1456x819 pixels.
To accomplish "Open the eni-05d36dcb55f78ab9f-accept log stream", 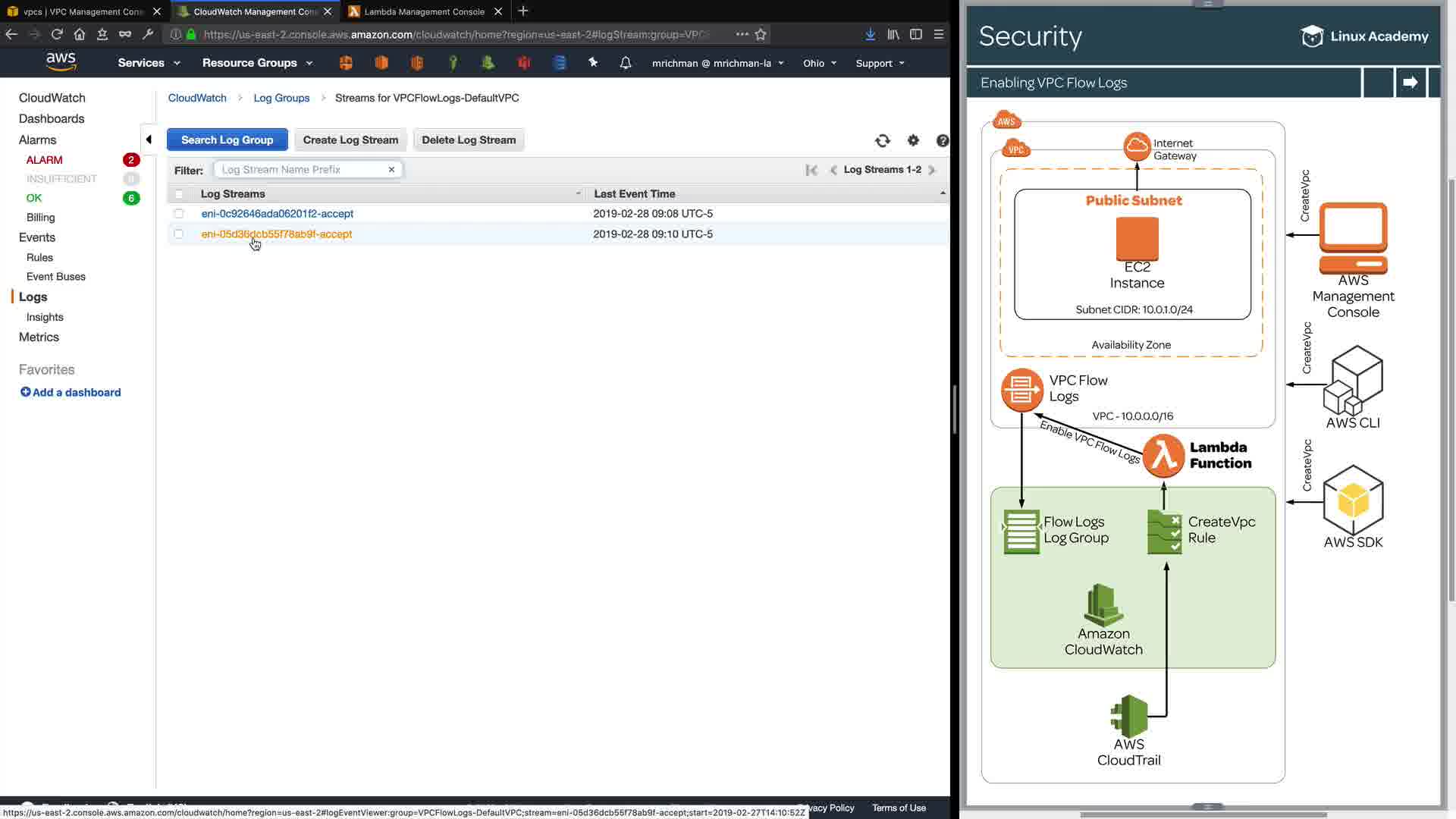I will coord(277,234).
